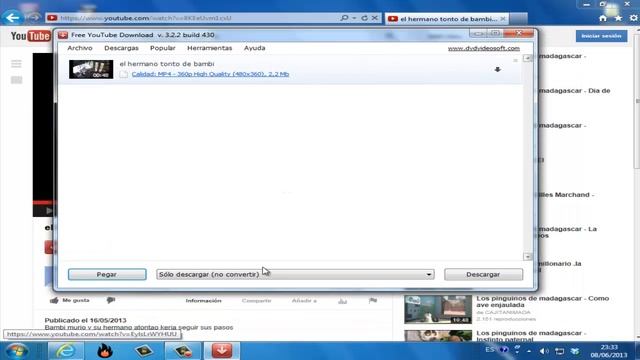Click the YouTube player play button

tap(49, 211)
